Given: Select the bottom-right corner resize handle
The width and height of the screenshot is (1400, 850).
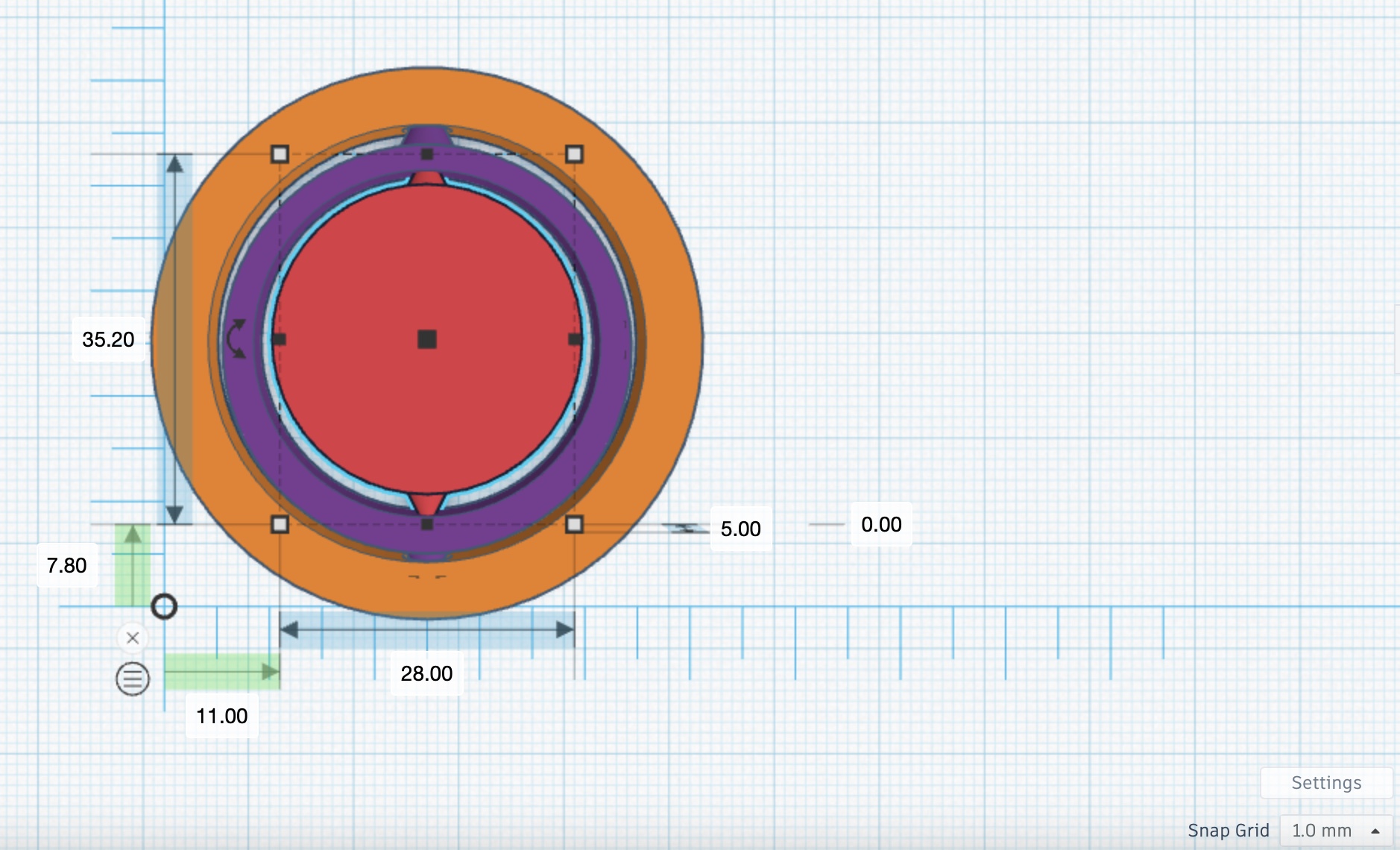Looking at the screenshot, I should tap(574, 524).
